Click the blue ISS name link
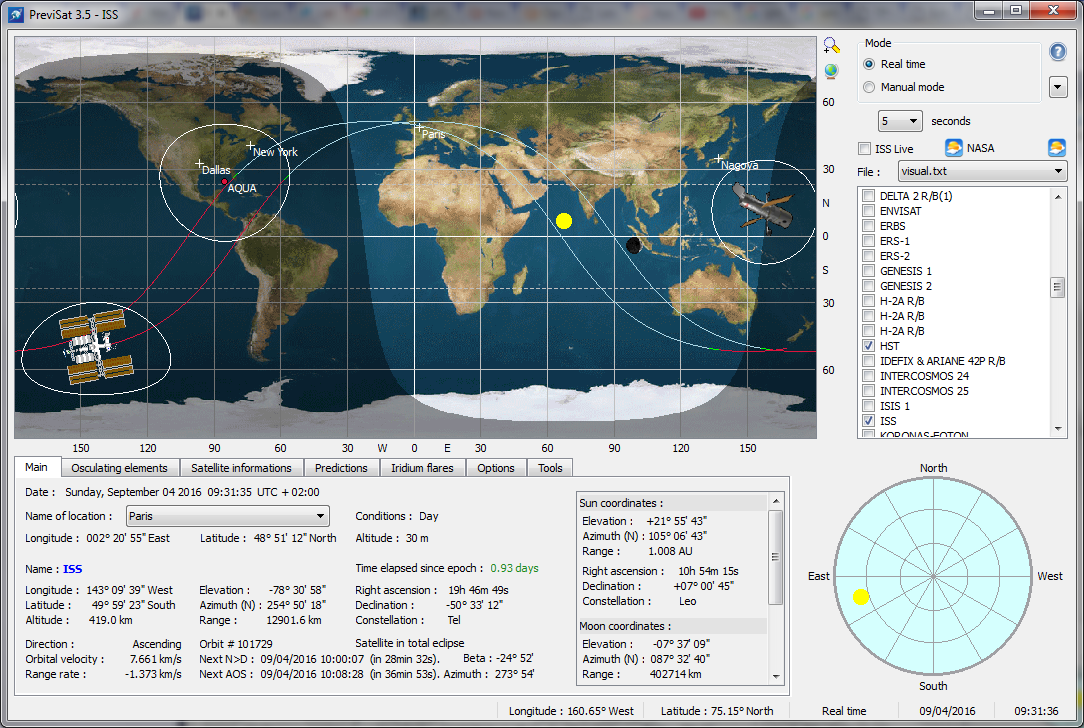Viewport: 1084px width, 728px height. click(x=73, y=569)
